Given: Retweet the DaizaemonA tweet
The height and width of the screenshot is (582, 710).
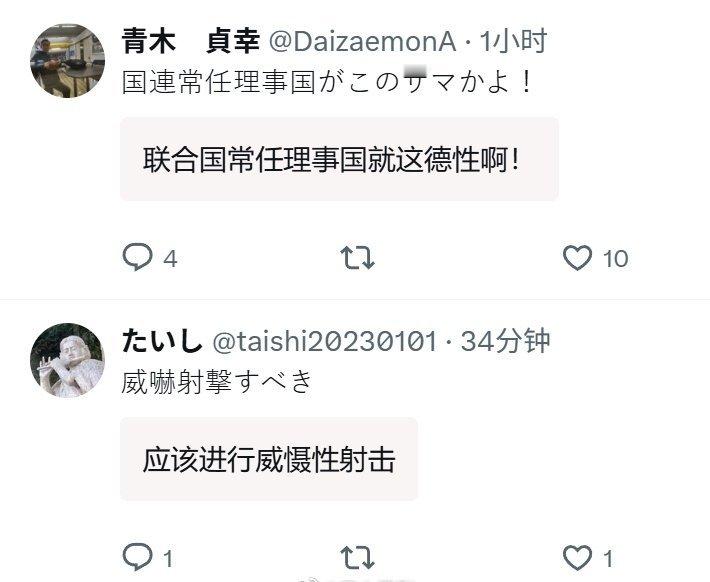Looking at the screenshot, I should pos(357,257).
